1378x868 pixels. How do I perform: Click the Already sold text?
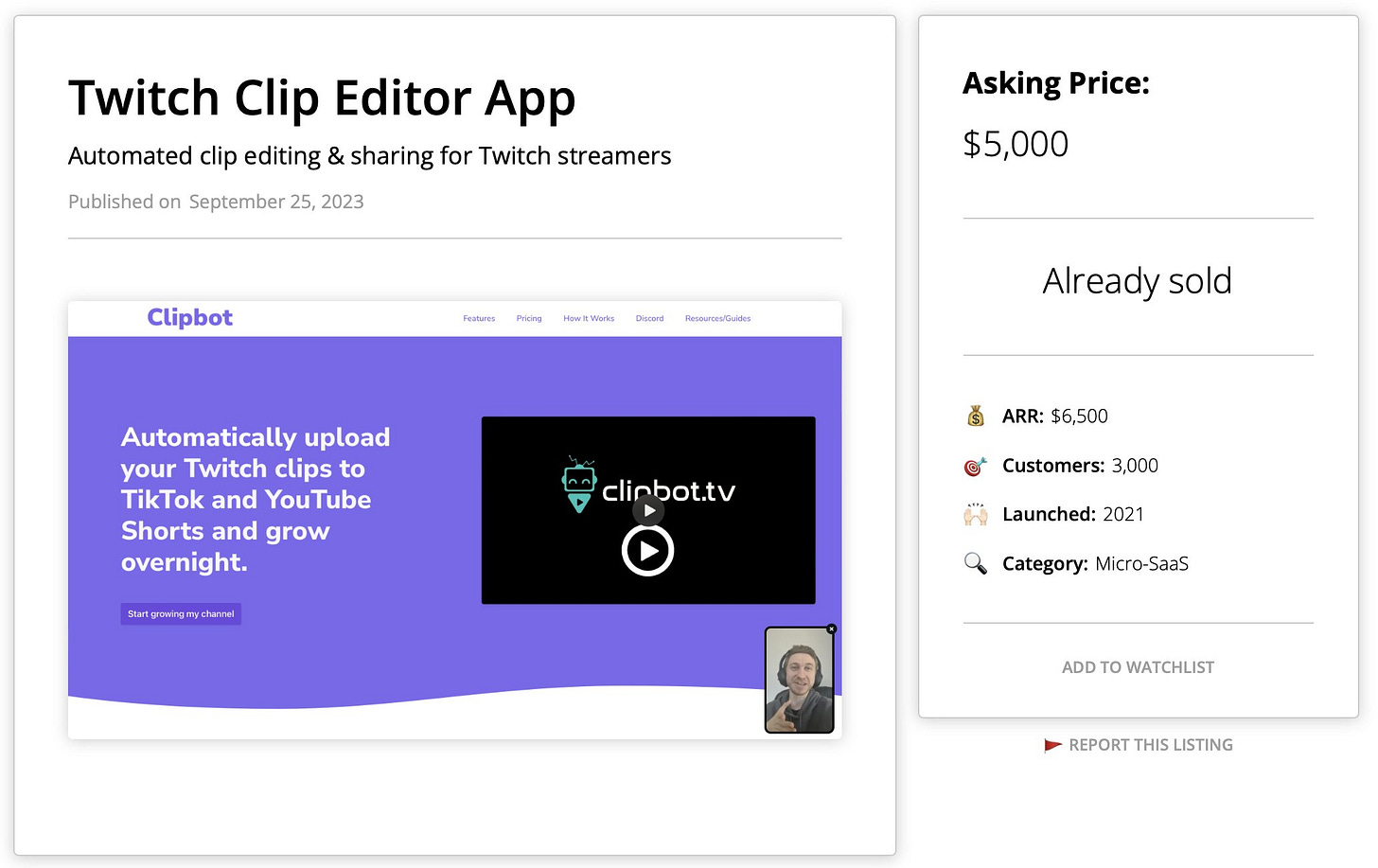1138,281
